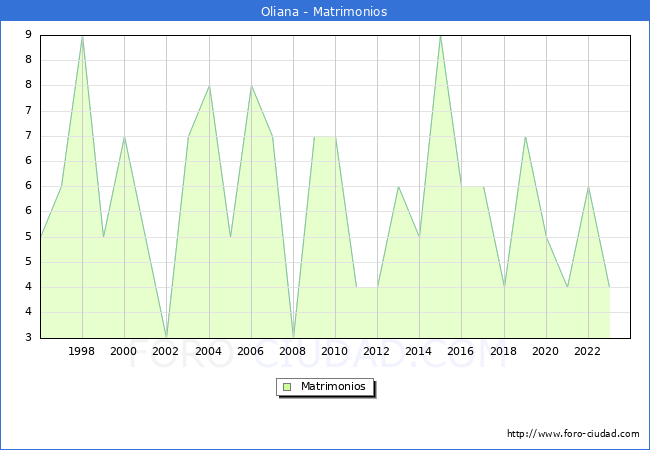Select the 2020 x-axis label
The image size is (650, 450).
(x=546, y=351)
